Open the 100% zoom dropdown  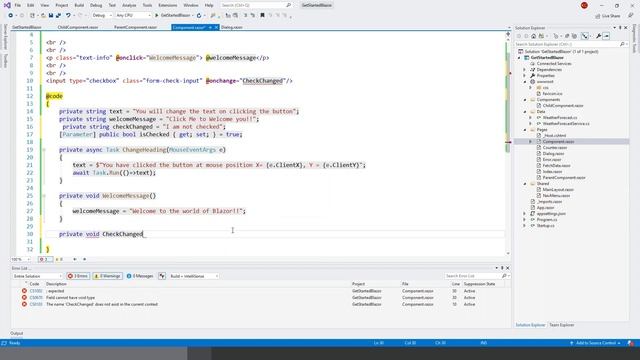click(20, 259)
